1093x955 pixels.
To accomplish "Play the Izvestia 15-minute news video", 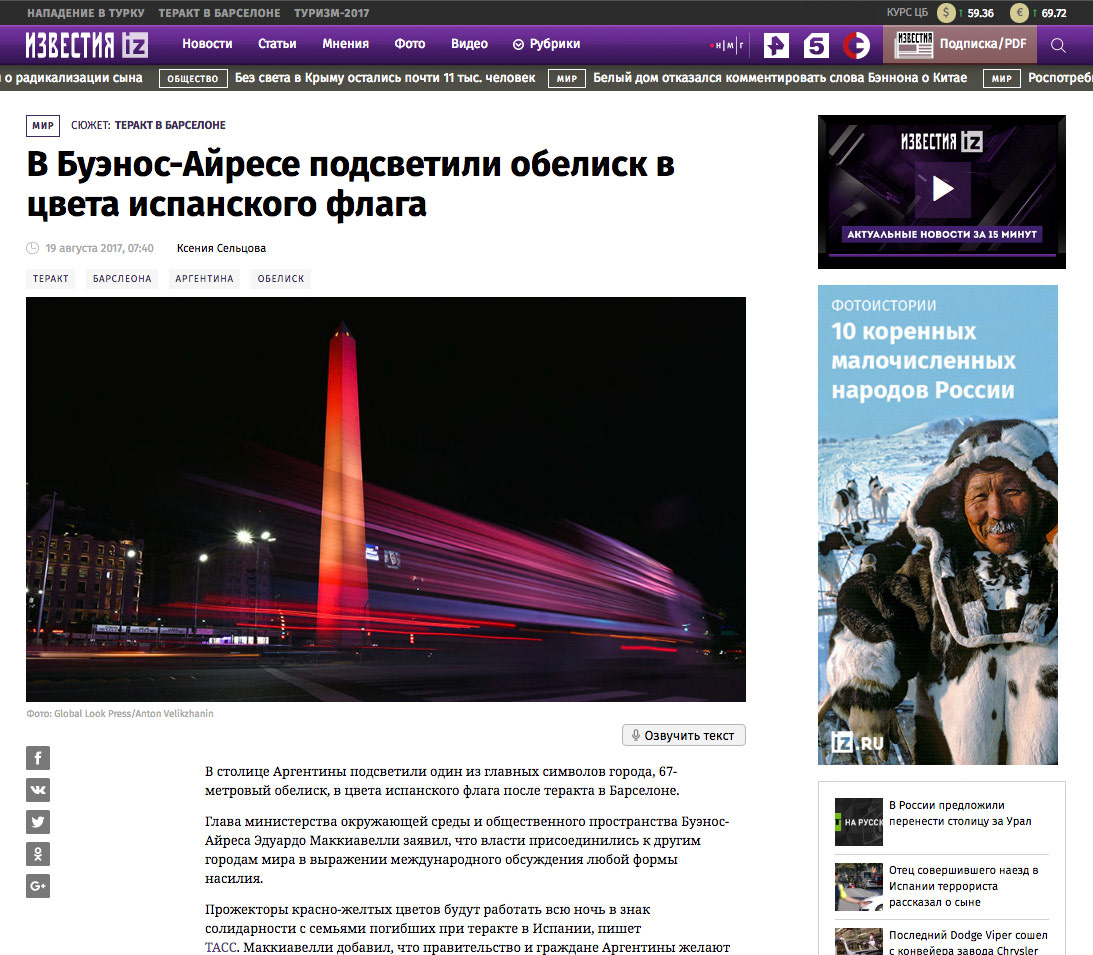I will [942, 188].
